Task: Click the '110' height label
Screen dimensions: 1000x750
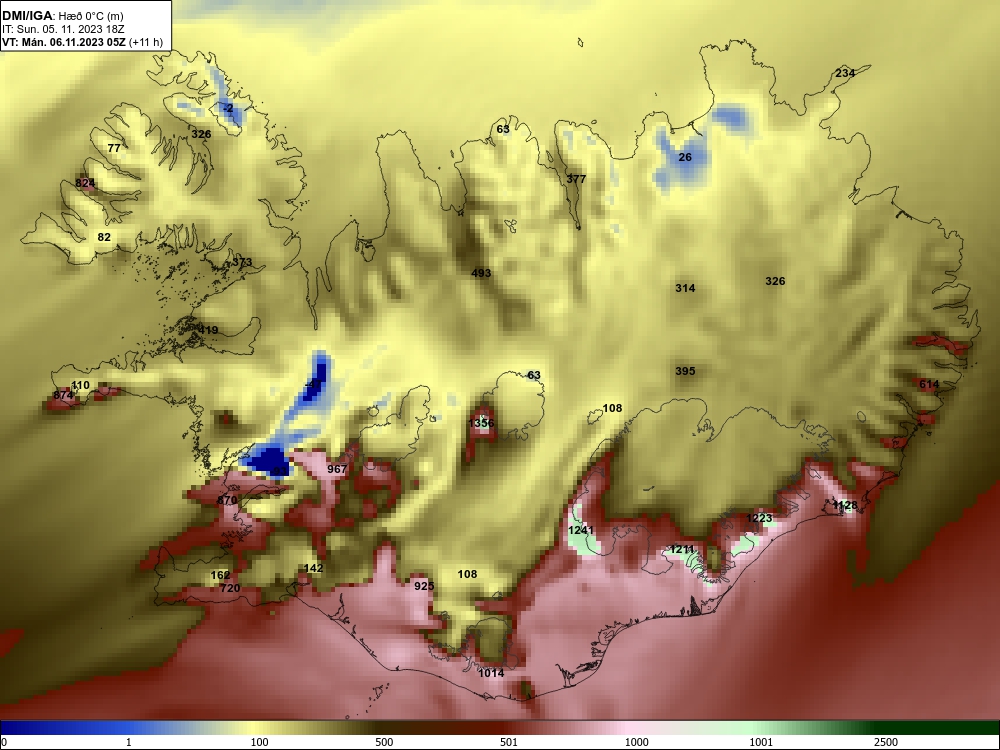Action: [80, 385]
